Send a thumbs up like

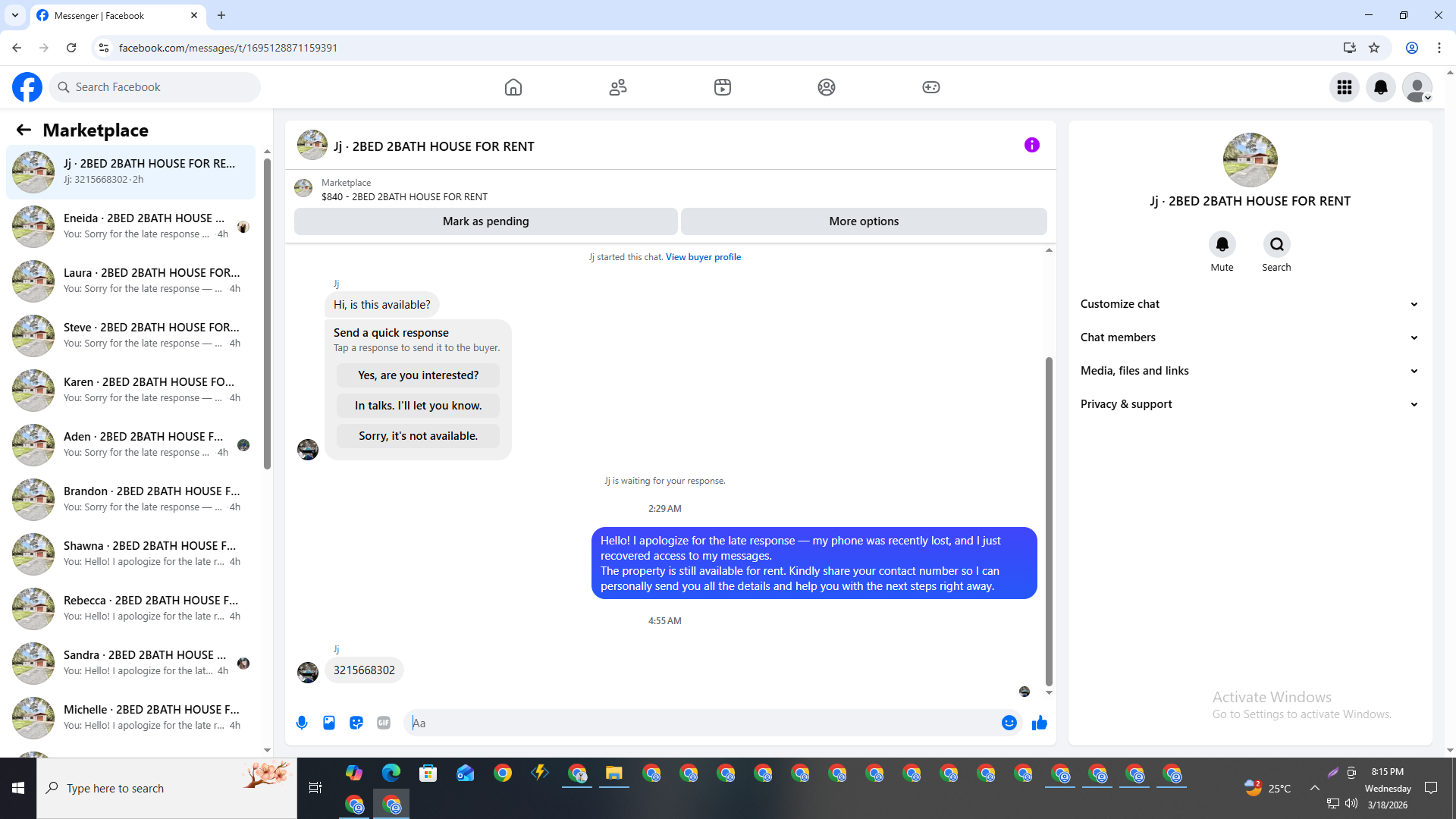point(1040,723)
